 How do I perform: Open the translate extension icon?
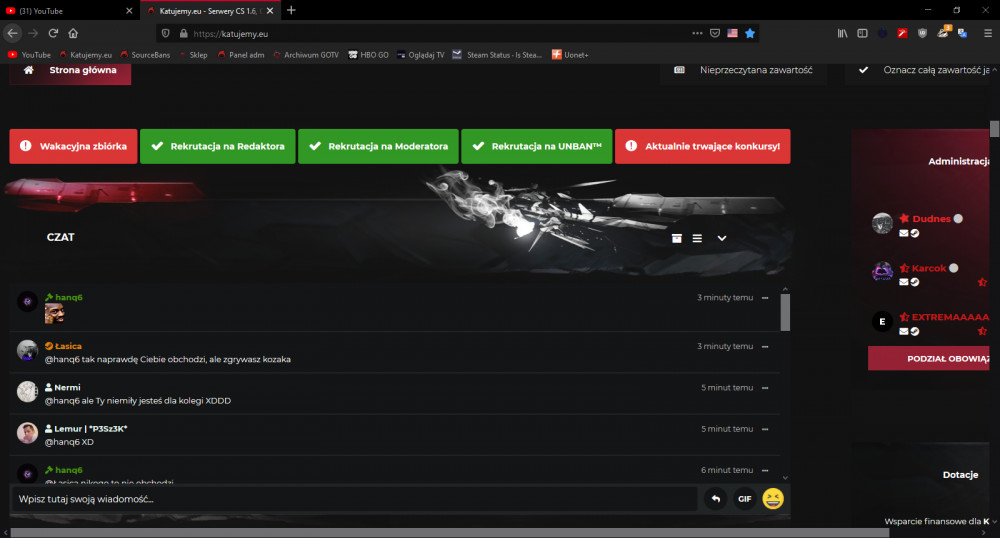(962, 33)
